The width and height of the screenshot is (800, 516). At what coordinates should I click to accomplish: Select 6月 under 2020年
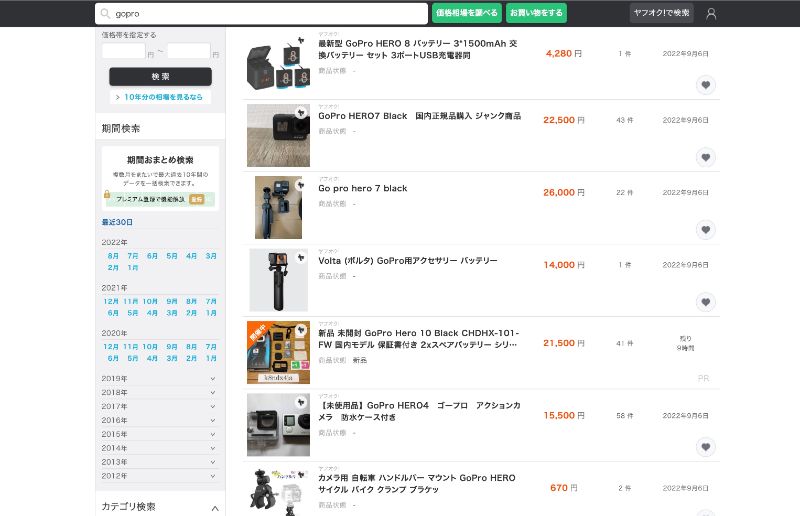point(113,358)
